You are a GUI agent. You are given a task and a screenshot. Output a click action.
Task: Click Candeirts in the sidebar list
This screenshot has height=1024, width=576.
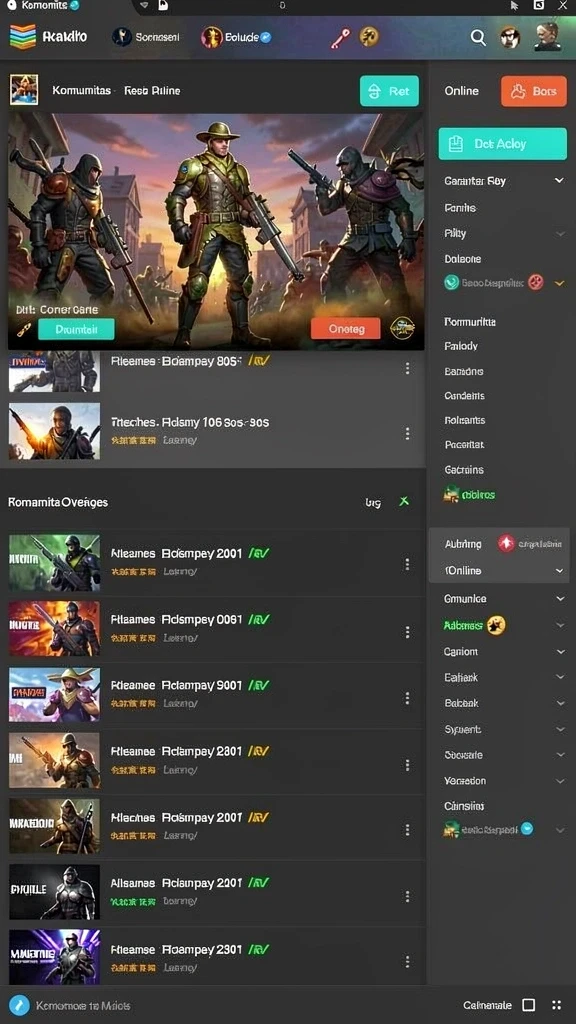(464, 396)
